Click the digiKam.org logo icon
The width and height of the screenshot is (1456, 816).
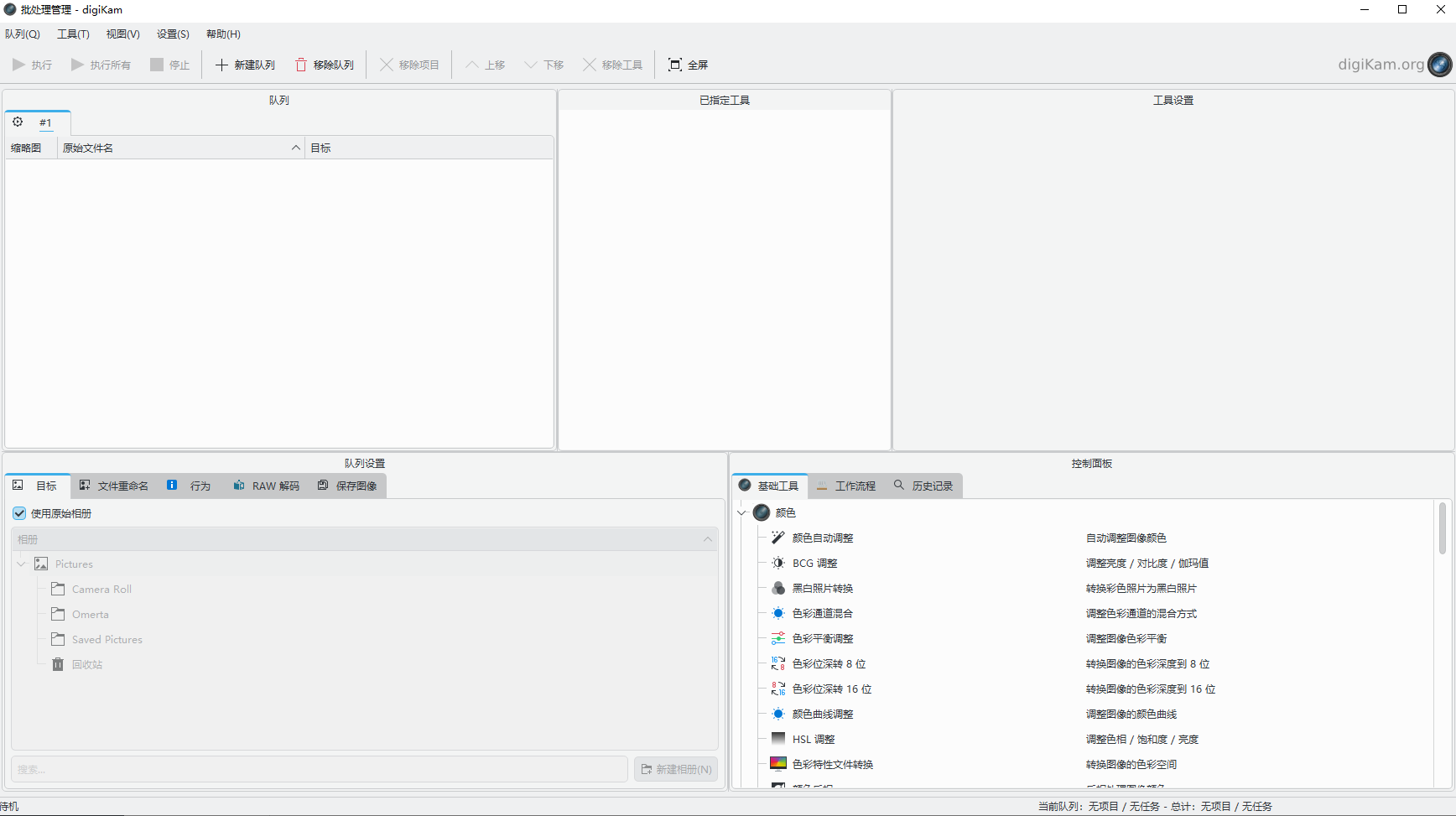[1439, 65]
